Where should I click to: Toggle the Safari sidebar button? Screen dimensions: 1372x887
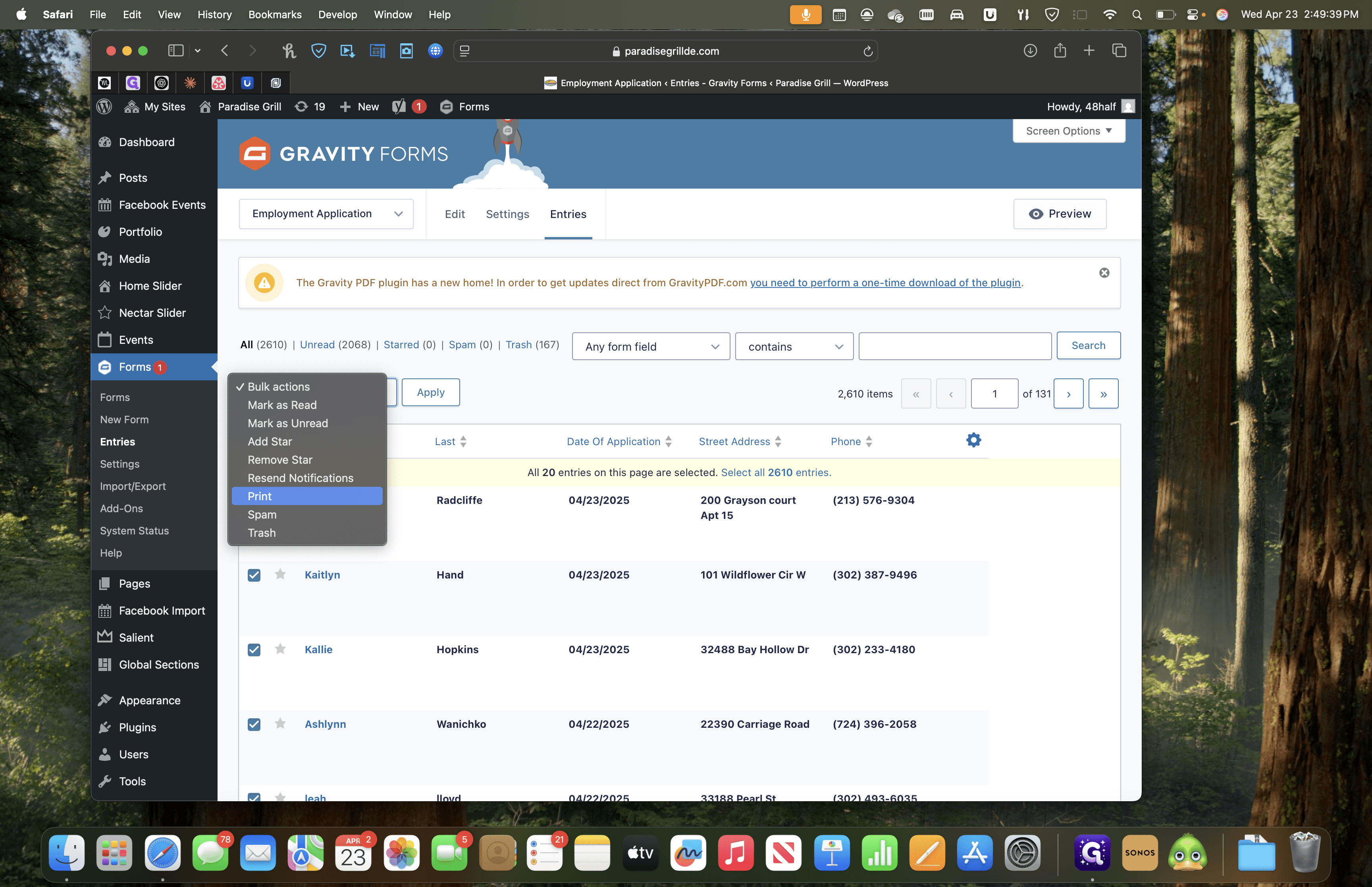175,51
